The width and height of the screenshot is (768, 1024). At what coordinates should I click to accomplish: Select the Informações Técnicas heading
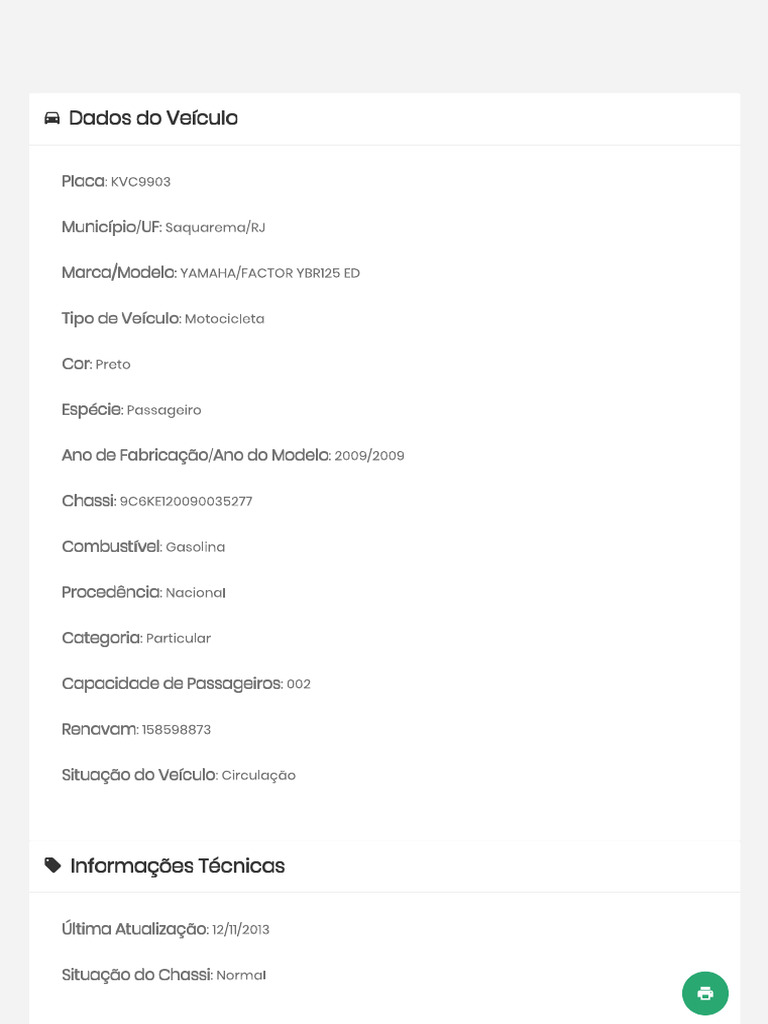click(x=177, y=866)
